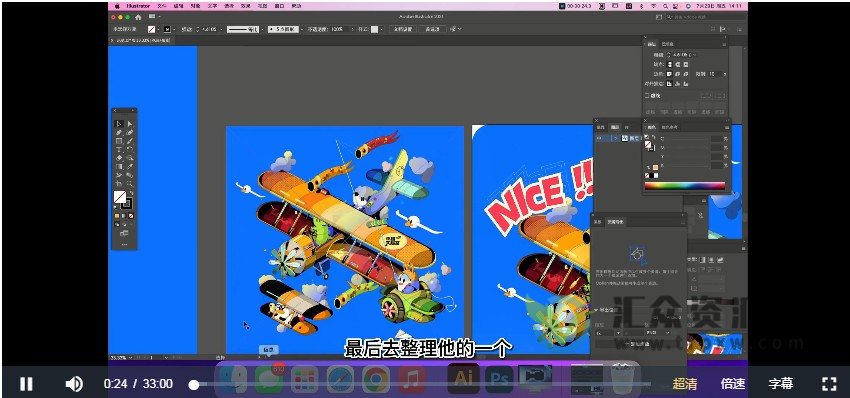Select the Zoom tool in toolbox
Image resolution: width=850 pixels, height=398 pixels.
pyautogui.click(x=130, y=184)
